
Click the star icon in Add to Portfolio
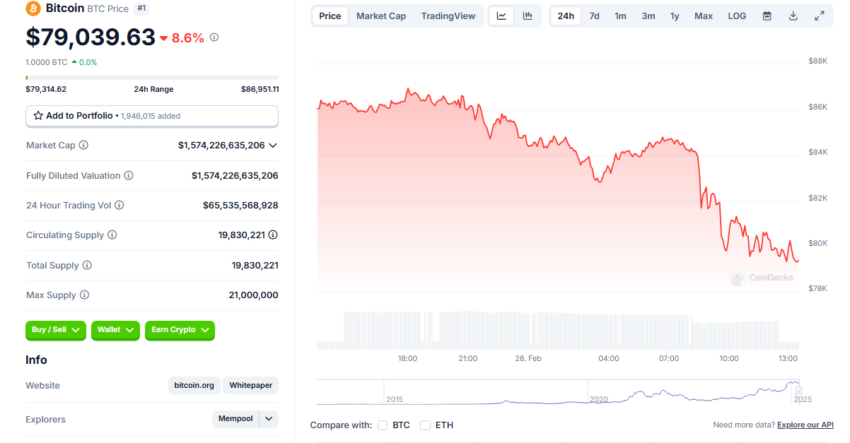pyautogui.click(x=38, y=115)
